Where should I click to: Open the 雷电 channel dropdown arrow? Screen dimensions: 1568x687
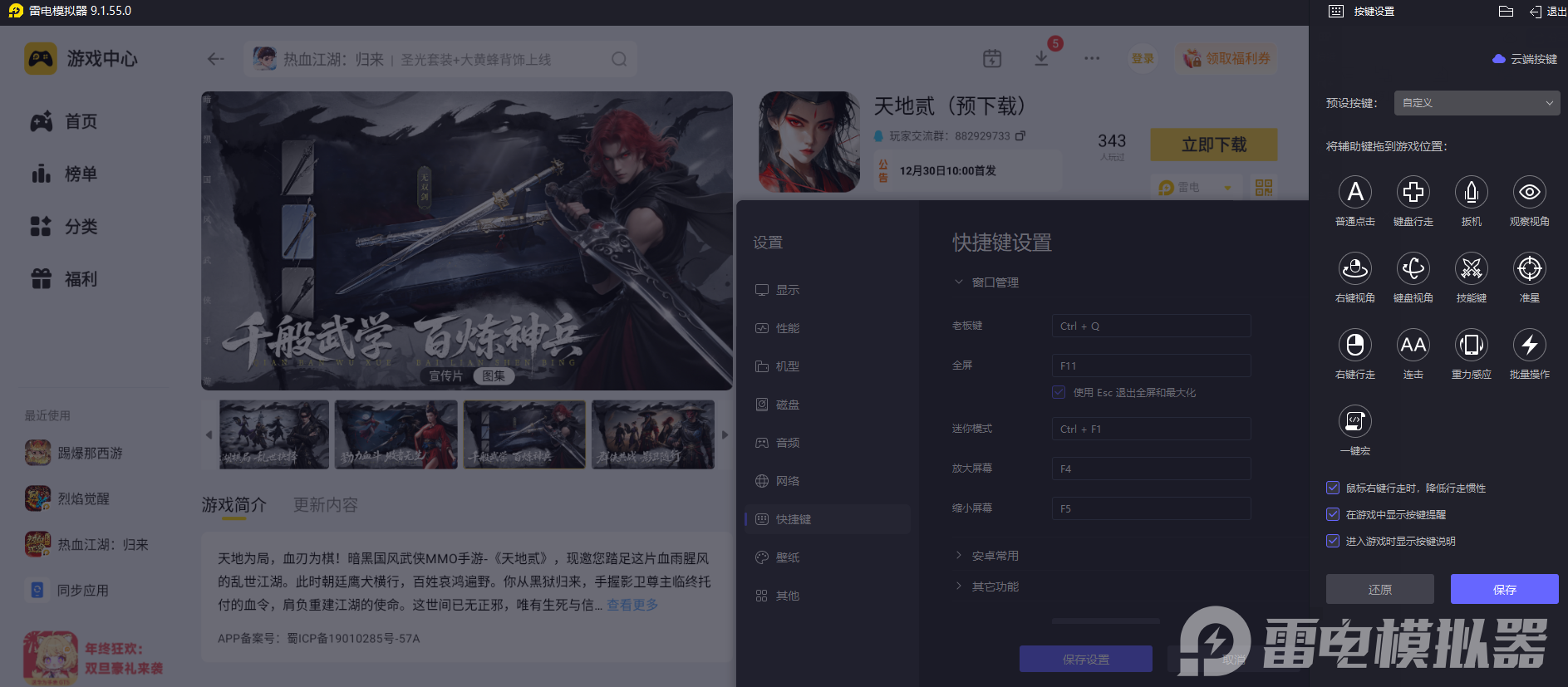(1227, 188)
